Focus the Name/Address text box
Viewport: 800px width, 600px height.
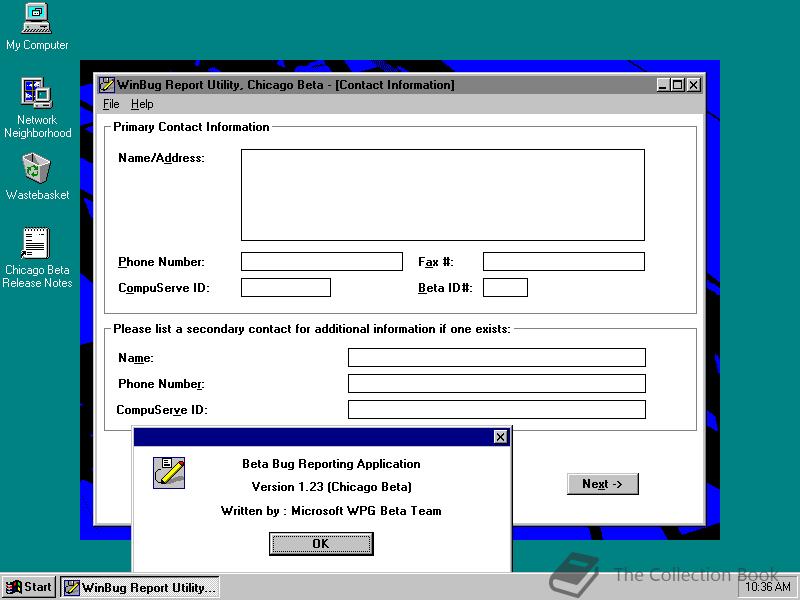[x=443, y=195]
